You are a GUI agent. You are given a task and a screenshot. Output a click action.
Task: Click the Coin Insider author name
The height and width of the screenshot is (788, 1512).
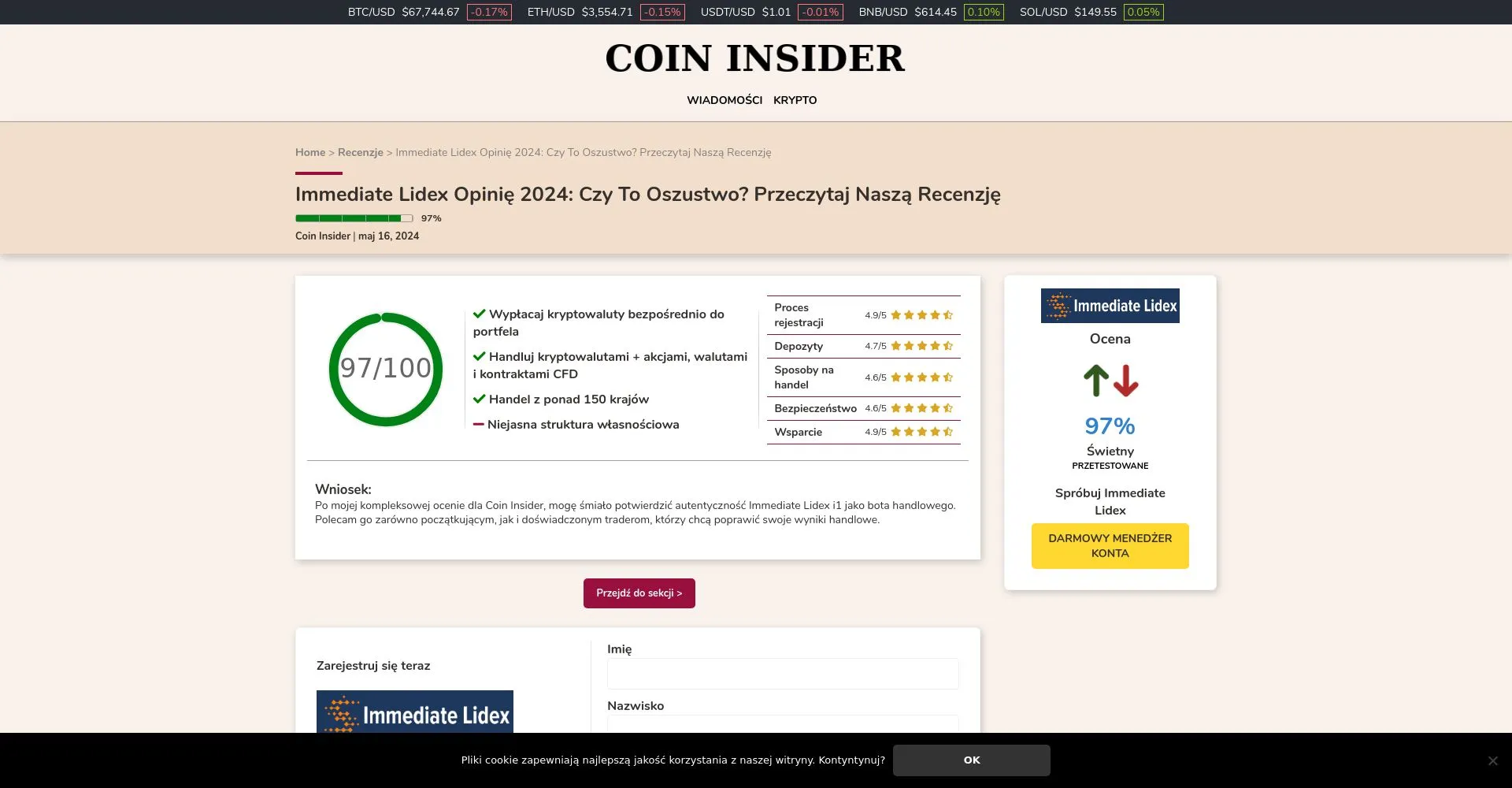323,236
